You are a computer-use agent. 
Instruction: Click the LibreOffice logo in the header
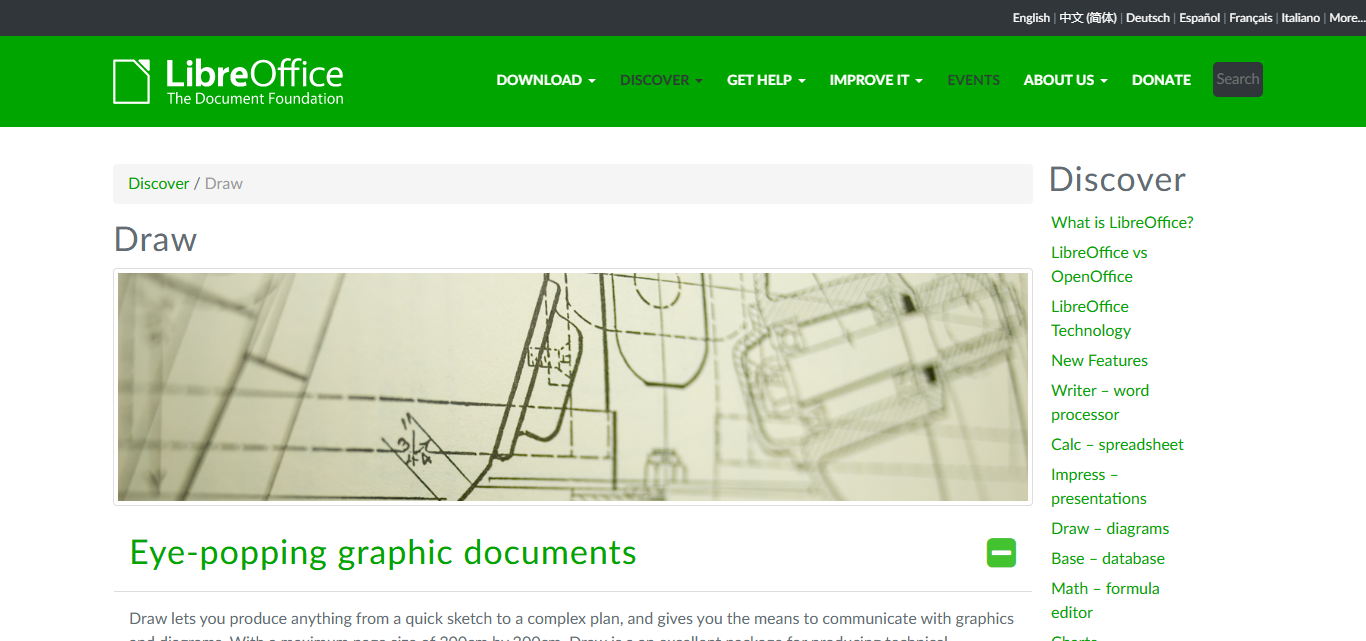(x=228, y=81)
